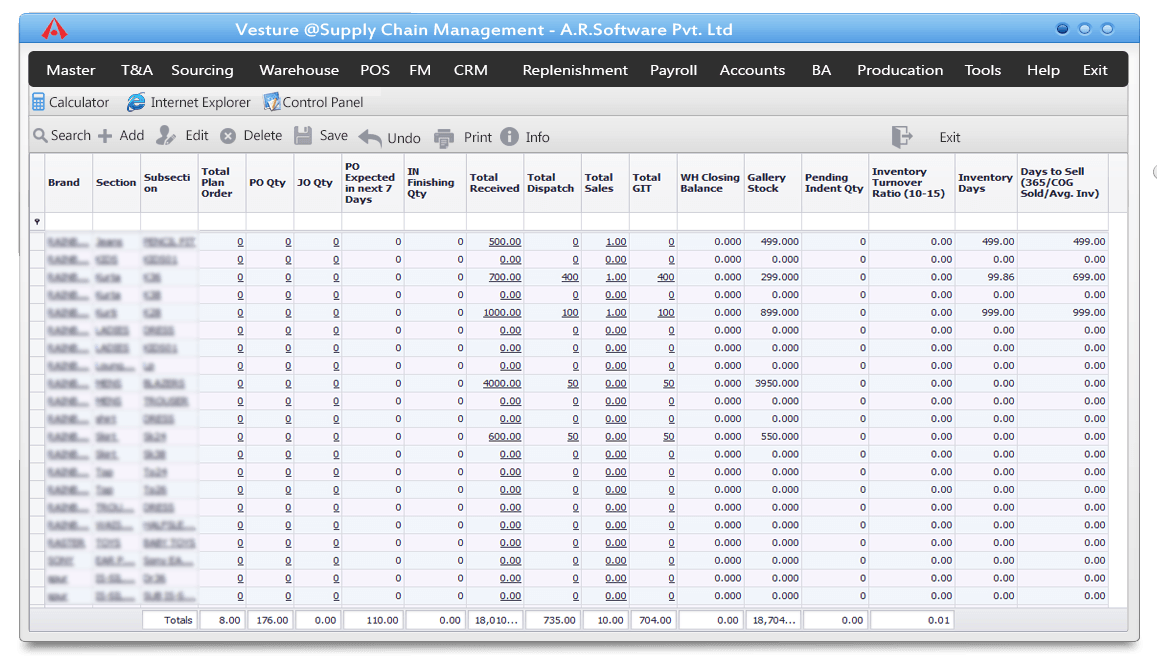Open the Replenishment menu
This screenshot has height=659, width=1157.
point(575,70)
